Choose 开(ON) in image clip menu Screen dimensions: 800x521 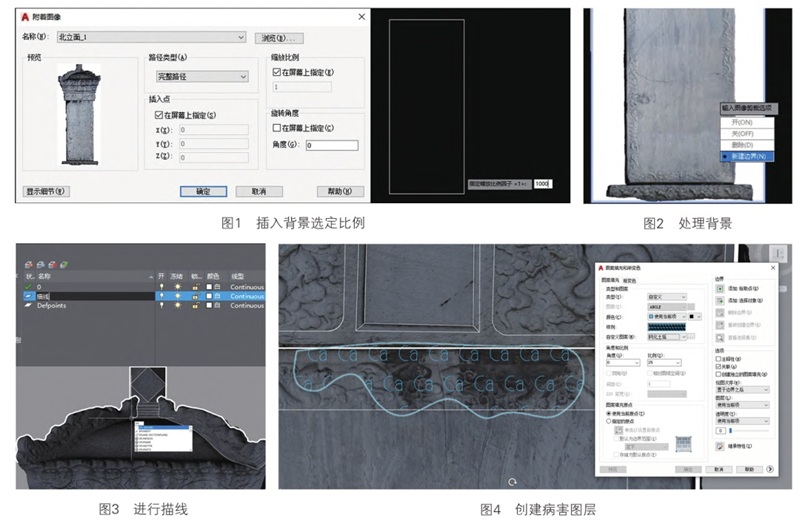click(x=747, y=122)
